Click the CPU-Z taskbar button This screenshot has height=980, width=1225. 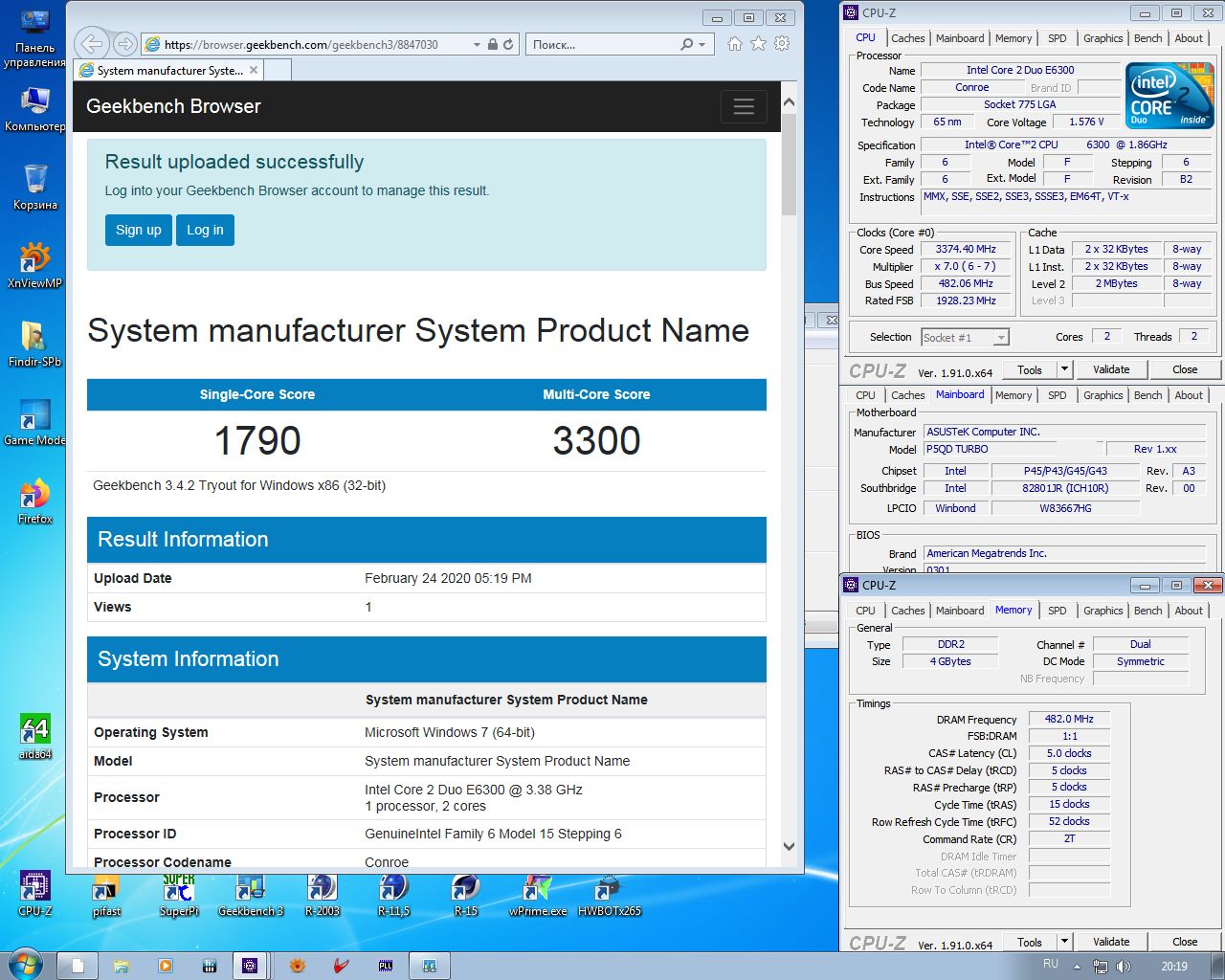click(250, 966)
